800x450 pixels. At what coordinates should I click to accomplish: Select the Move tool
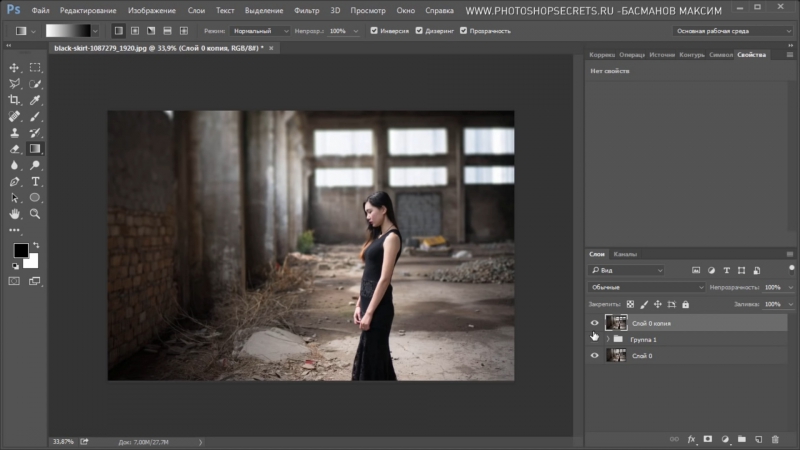coord(14,67)
